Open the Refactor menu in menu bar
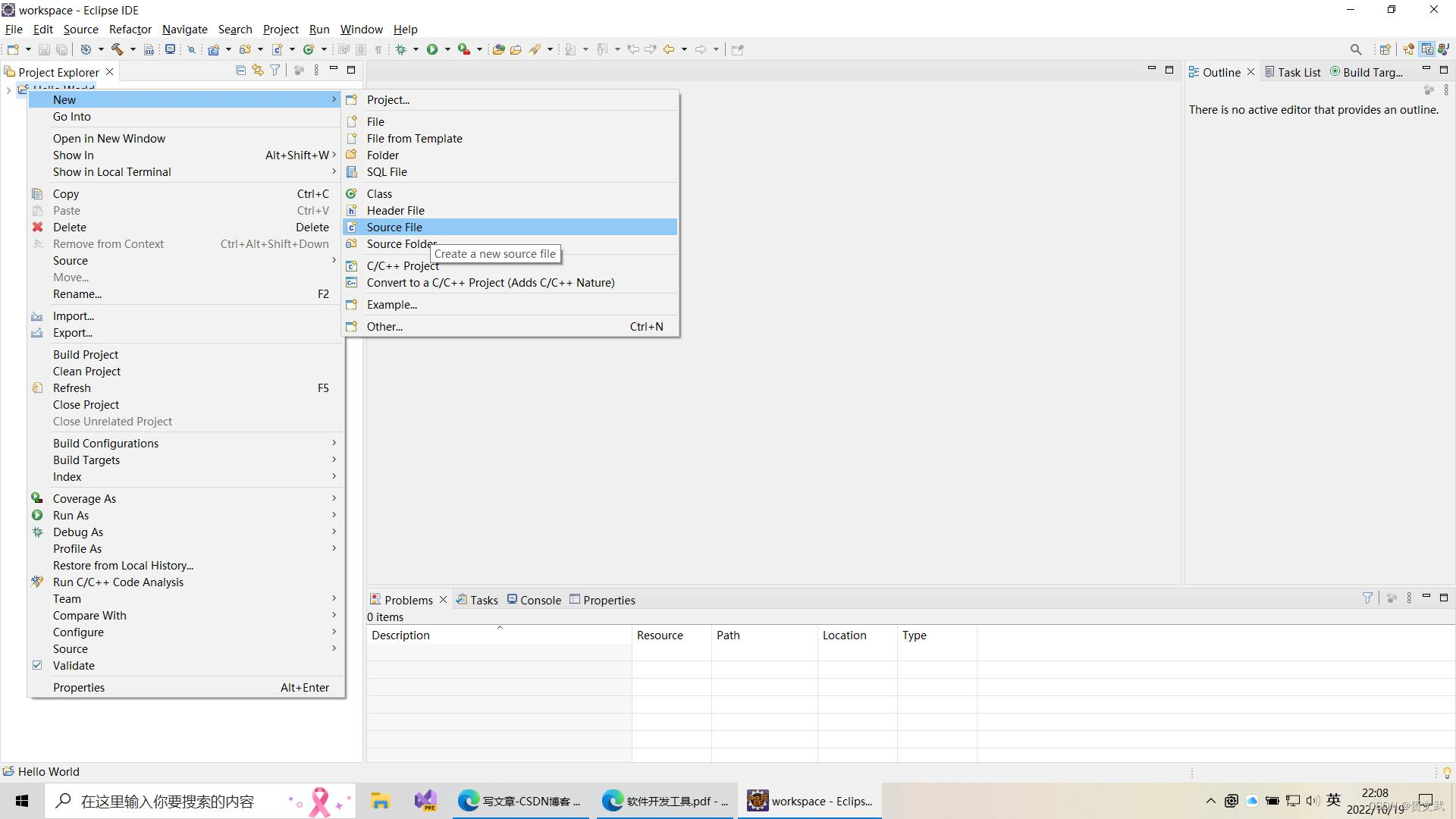The height and width of the screenshot is (819, 1456). click(x=130, y=29)
